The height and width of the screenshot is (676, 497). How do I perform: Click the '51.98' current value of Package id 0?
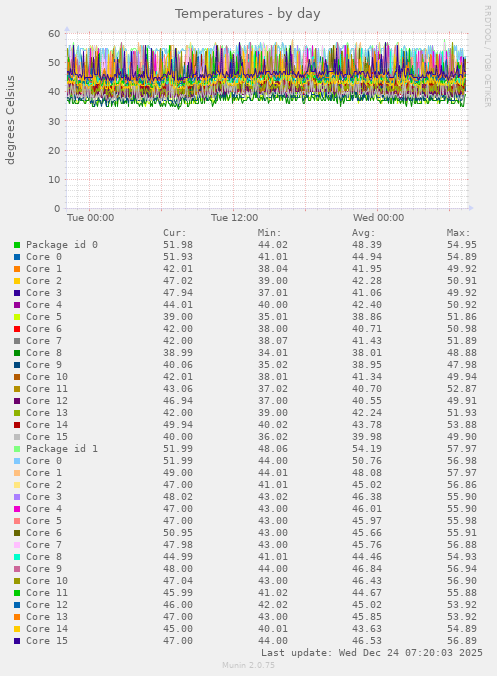pyautogui.click(x=178, y=245)
